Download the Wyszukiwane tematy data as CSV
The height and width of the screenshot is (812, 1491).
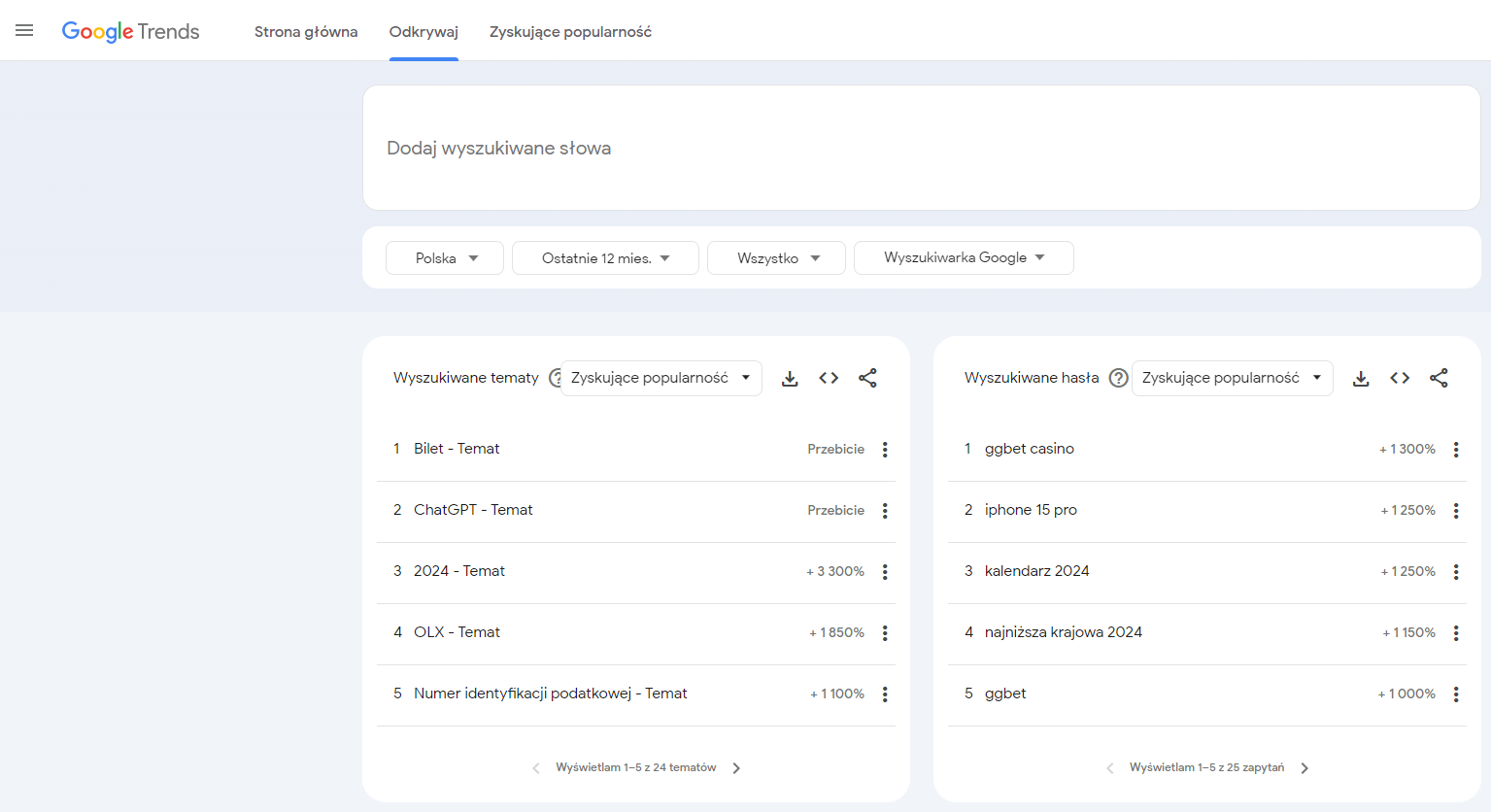pyautogui.click(x=790, y=378)
